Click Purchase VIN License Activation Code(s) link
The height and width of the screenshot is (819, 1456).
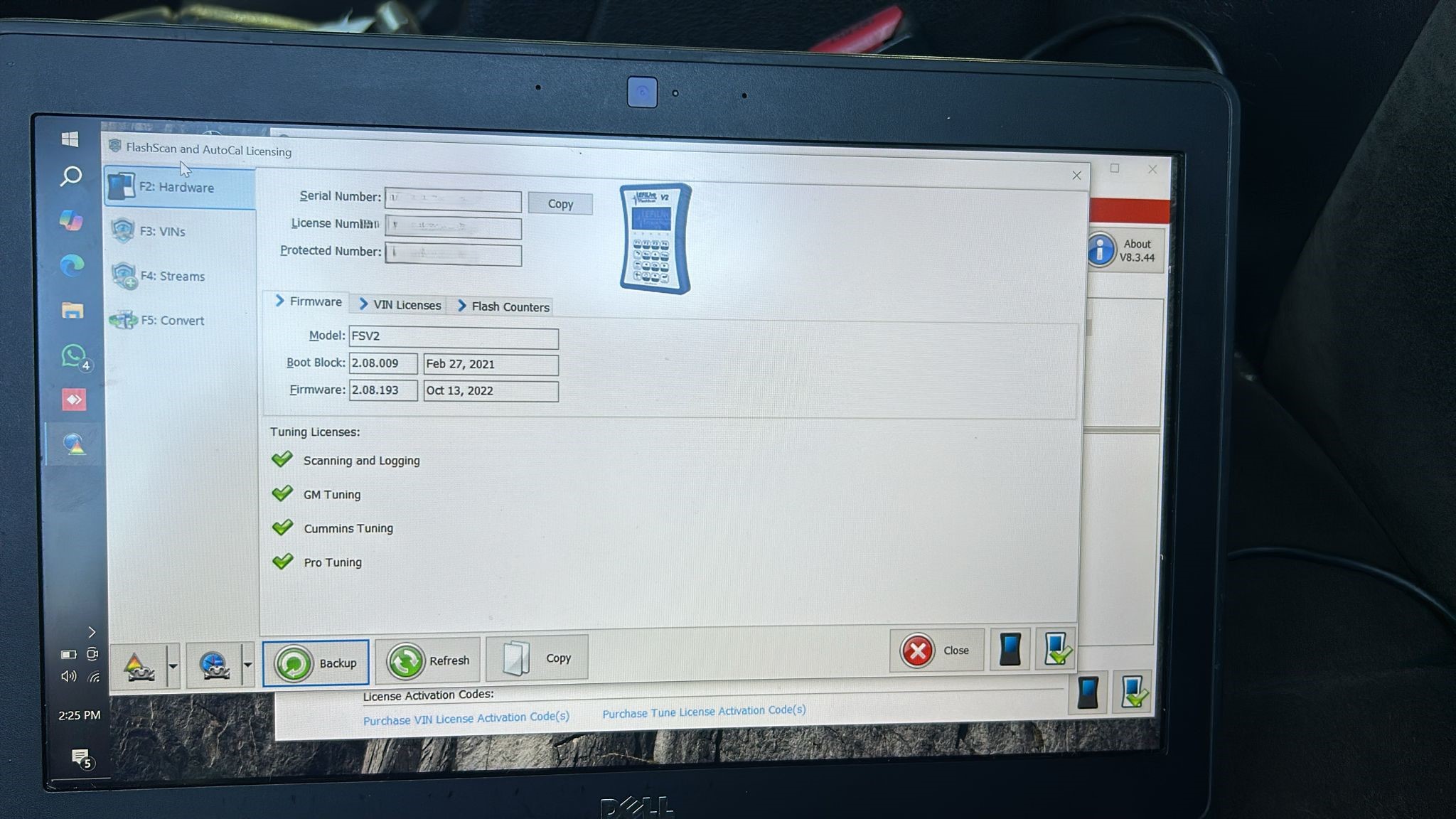(x=466, y=718)
